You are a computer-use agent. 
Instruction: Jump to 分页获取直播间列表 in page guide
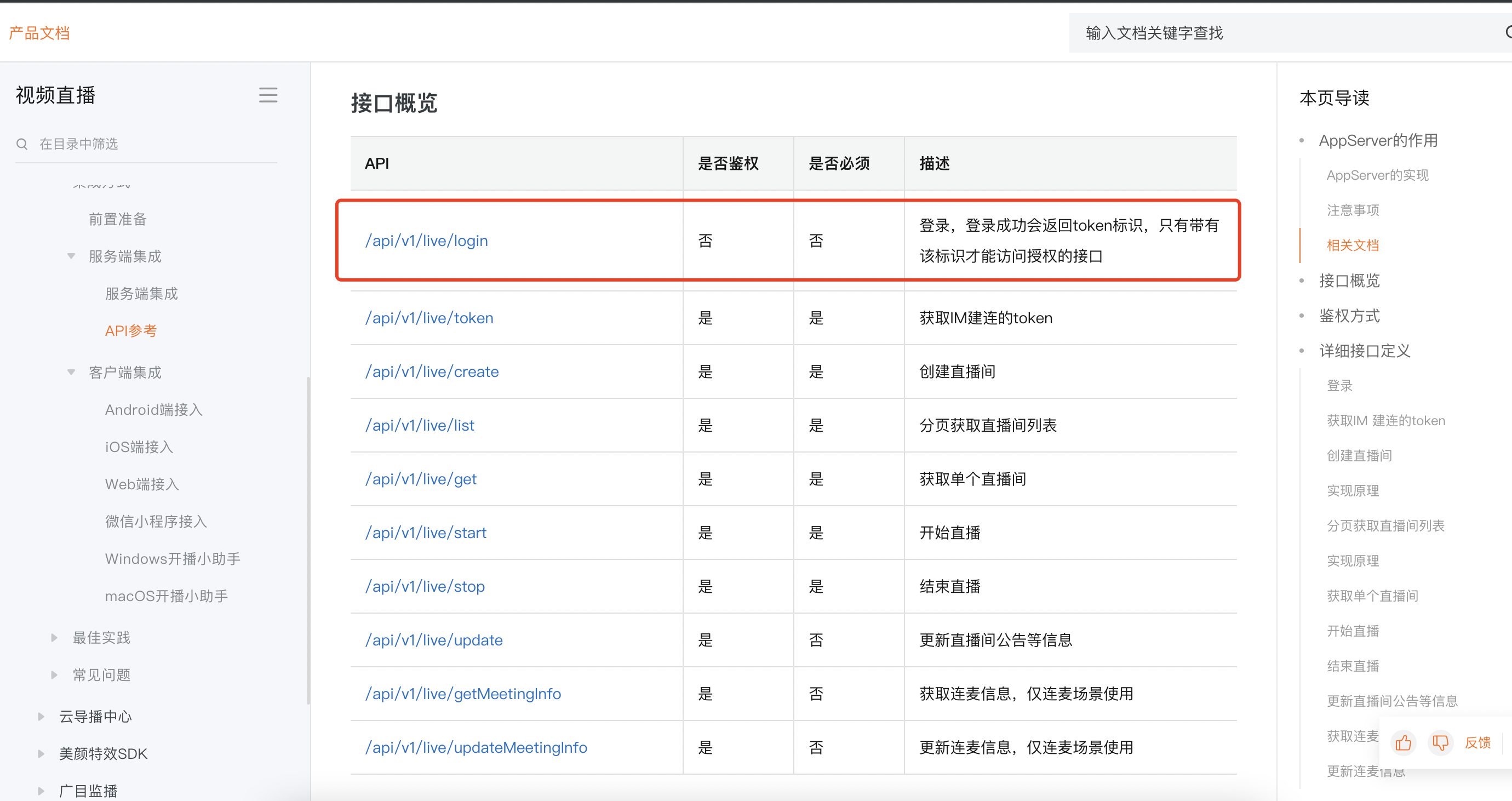(1385, 526)
